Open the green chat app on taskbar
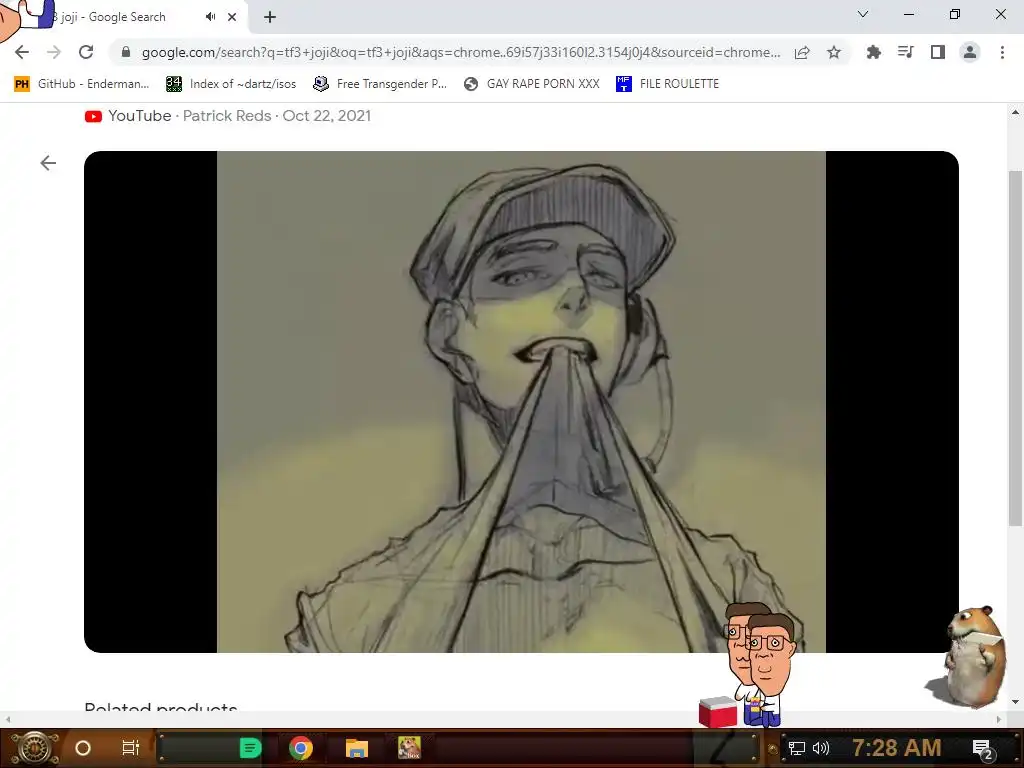The image size is (1024, 768). pos(250,748)
